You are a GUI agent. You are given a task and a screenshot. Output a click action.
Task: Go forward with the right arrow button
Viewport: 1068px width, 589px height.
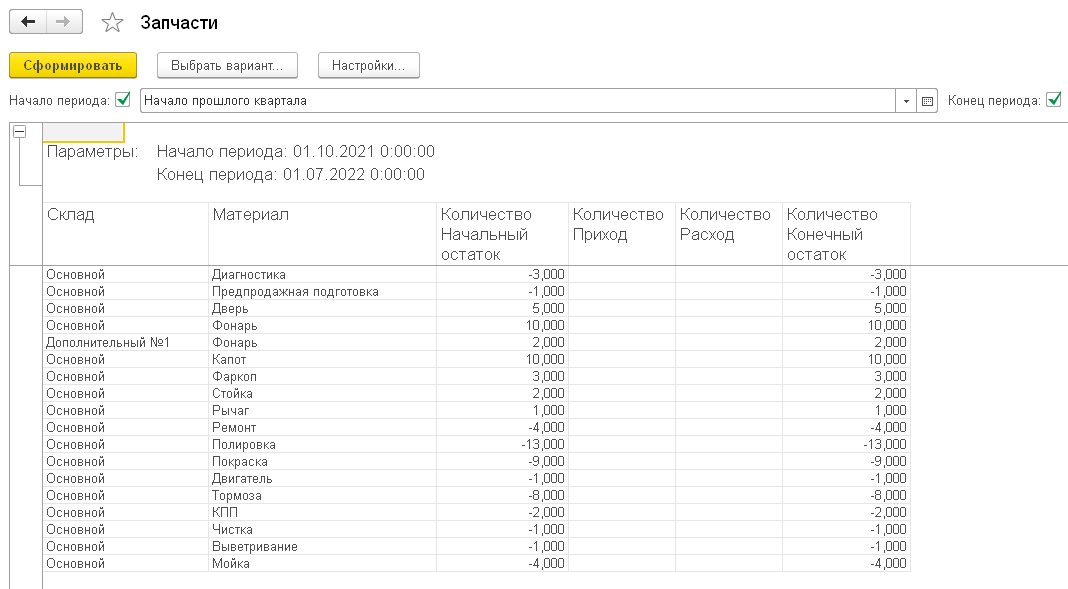click(64, 22)
